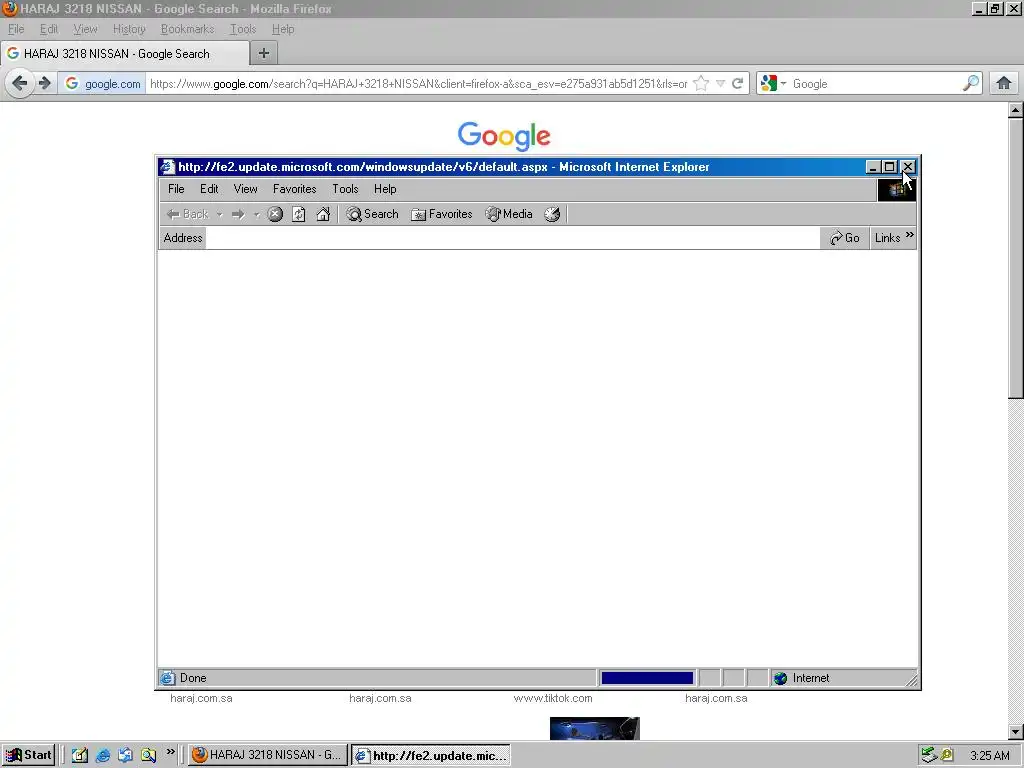Open a new Firefox tab with plus button
Screen dimensions: 1024x768
pos(264,54)
